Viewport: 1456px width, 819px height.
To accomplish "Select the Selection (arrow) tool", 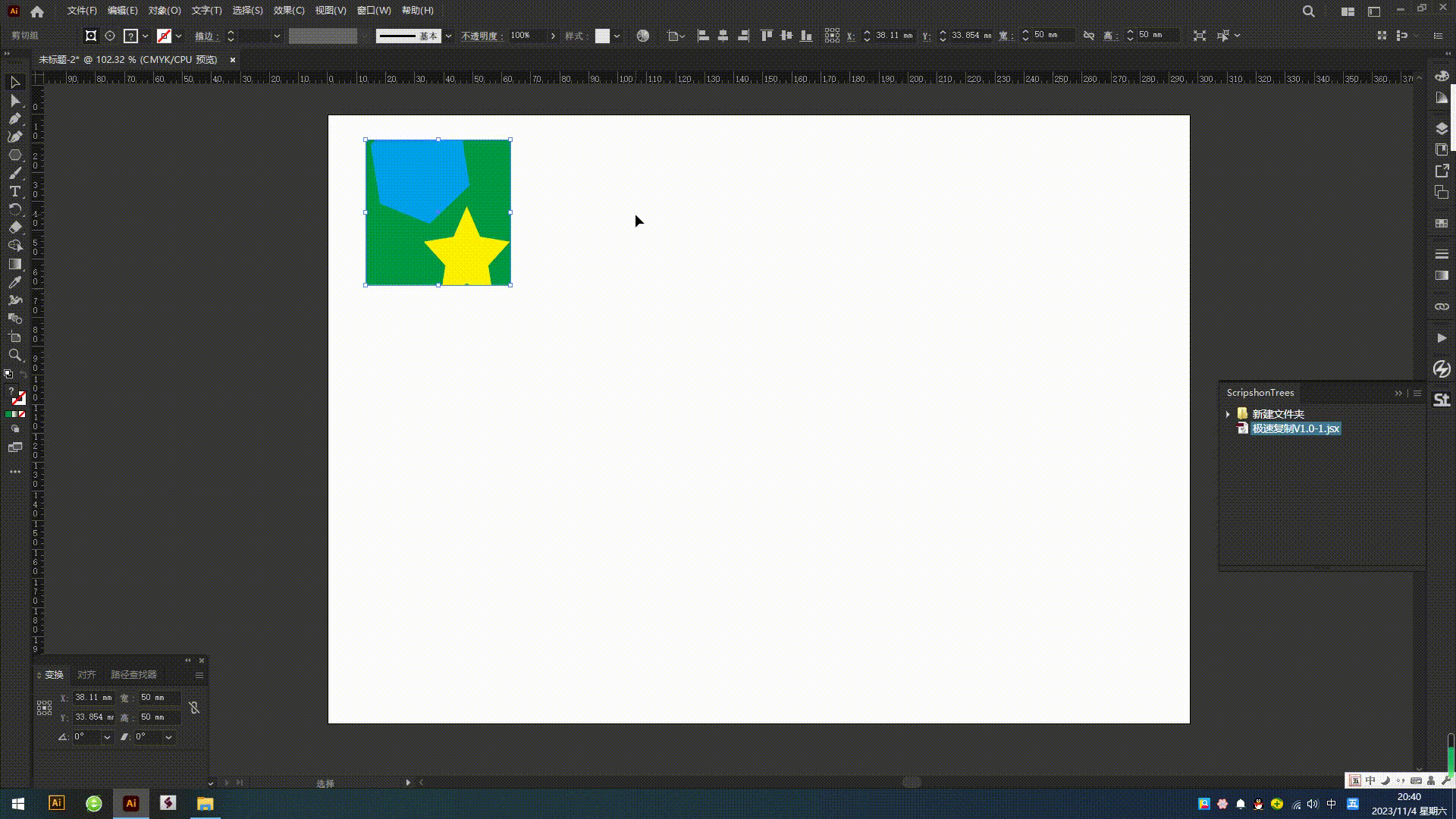I will [x=14, y=82].
